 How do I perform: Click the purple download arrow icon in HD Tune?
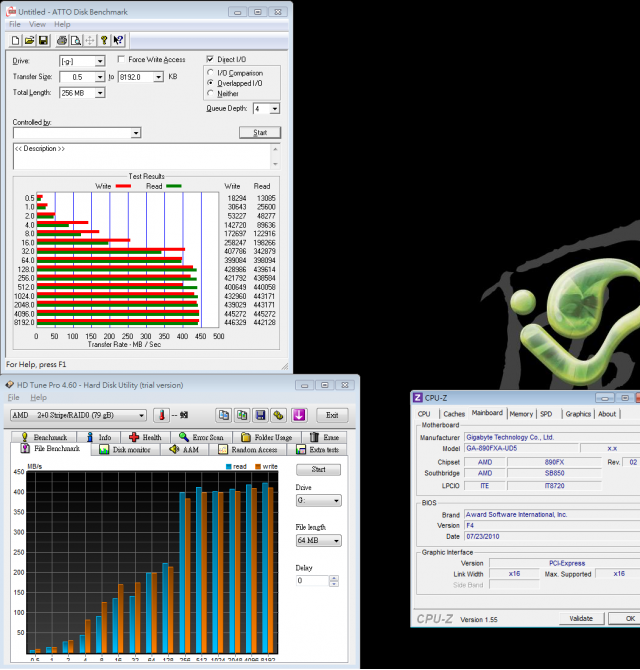coord(299,415)
